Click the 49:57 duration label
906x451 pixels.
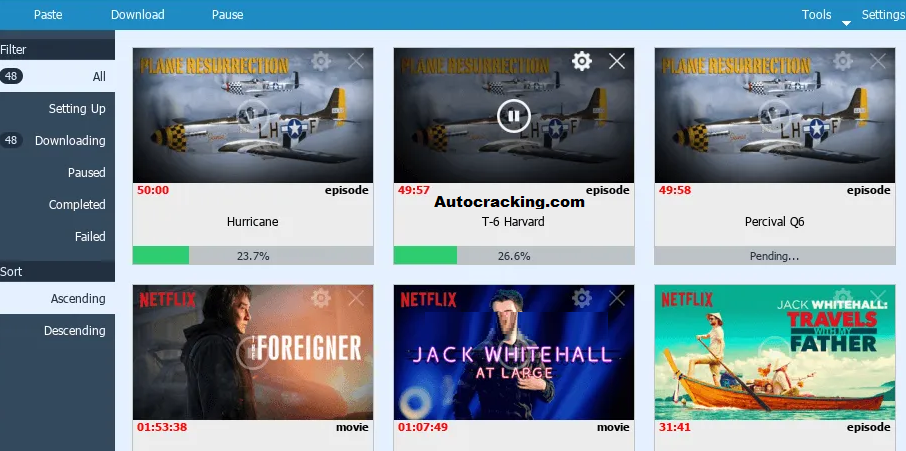pyautogui.click(x=414, y=190)
